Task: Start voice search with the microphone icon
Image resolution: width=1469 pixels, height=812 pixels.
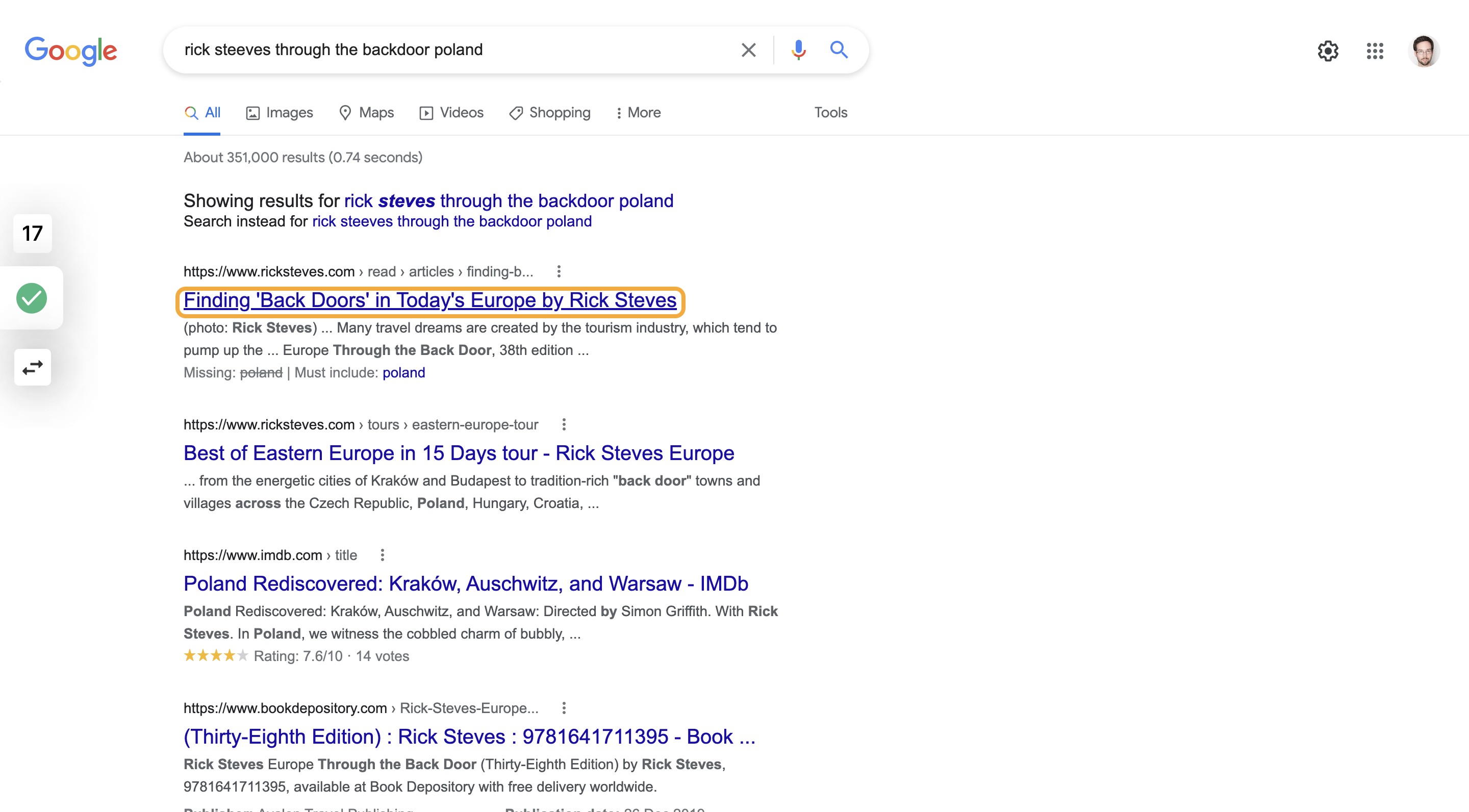Action: tap(798, 50)
